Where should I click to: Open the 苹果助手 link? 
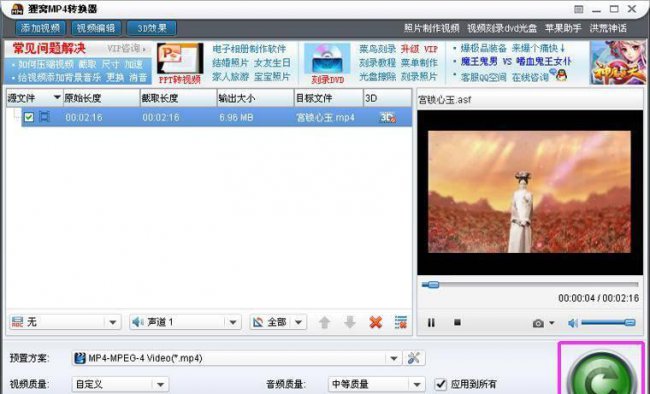pos(563,29)
